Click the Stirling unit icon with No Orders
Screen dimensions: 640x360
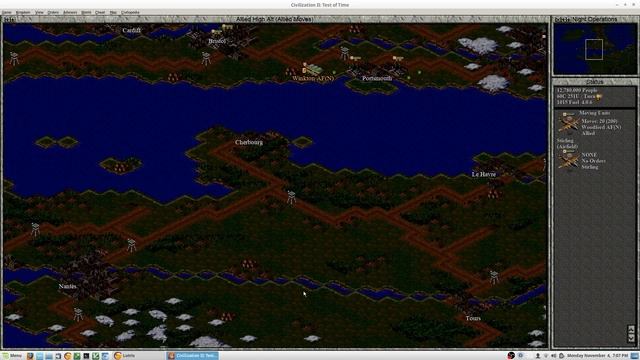(x=569, y=159)
